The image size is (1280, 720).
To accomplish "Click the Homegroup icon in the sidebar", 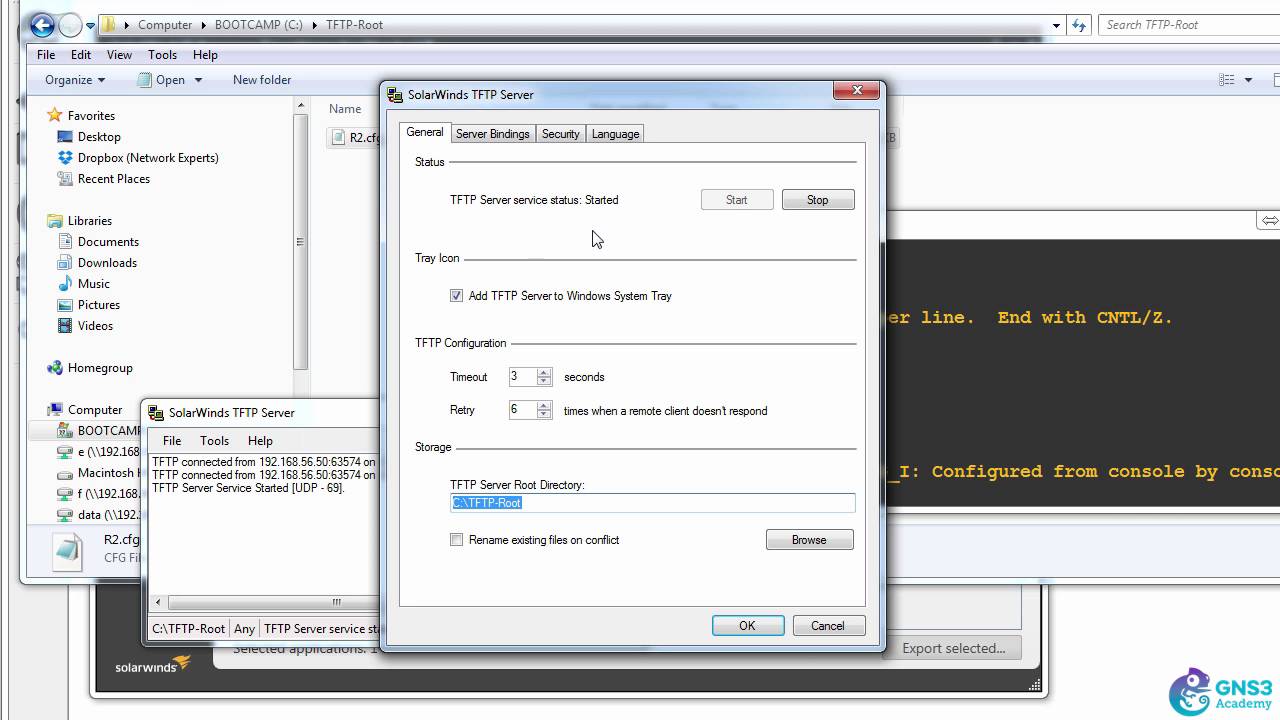I will pyautogui.click(x=55, y=368).
